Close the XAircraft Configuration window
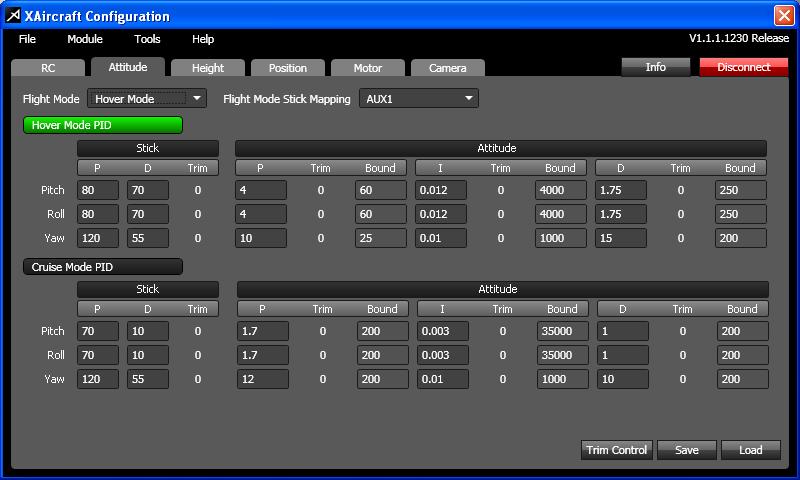 click(x=784, y=15)
